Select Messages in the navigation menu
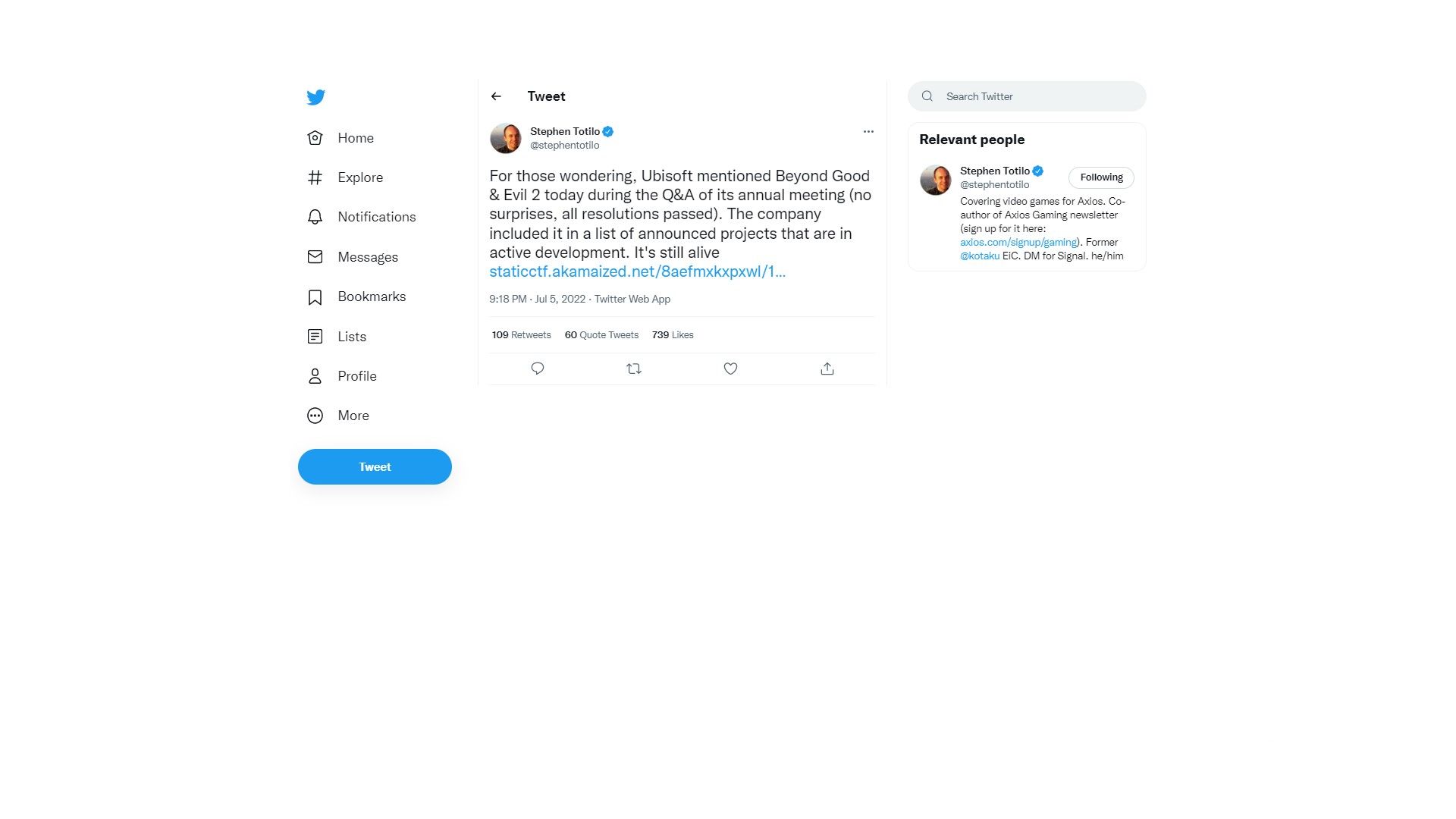The image size is (1456, 819). point(367,257)
